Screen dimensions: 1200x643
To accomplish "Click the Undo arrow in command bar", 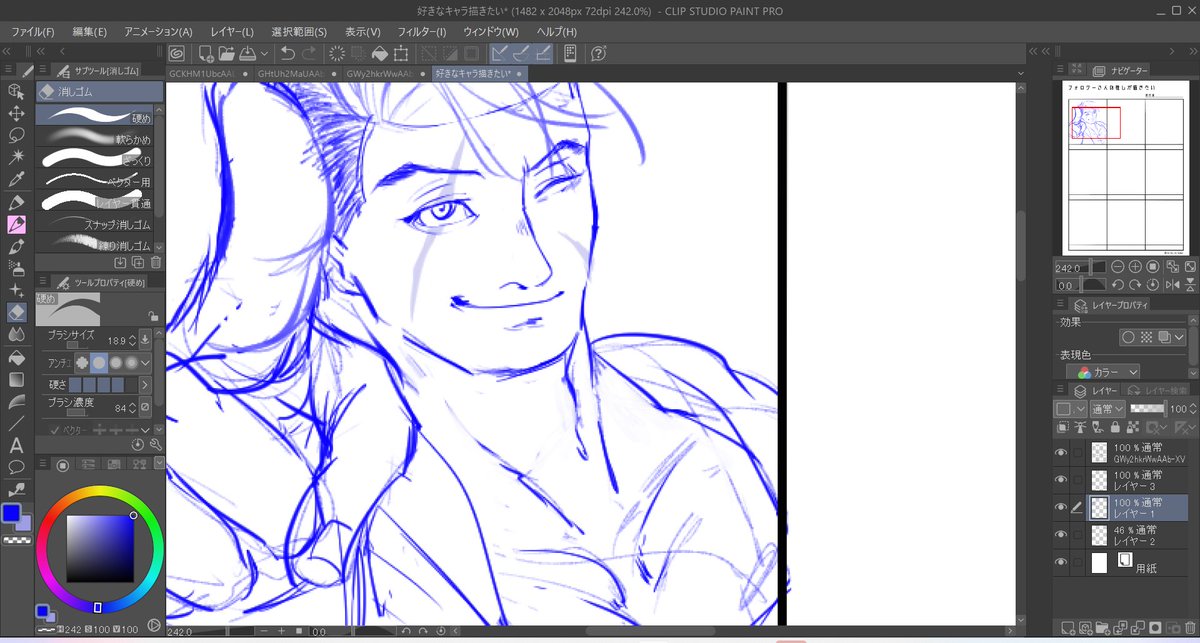I will [288, 53].
